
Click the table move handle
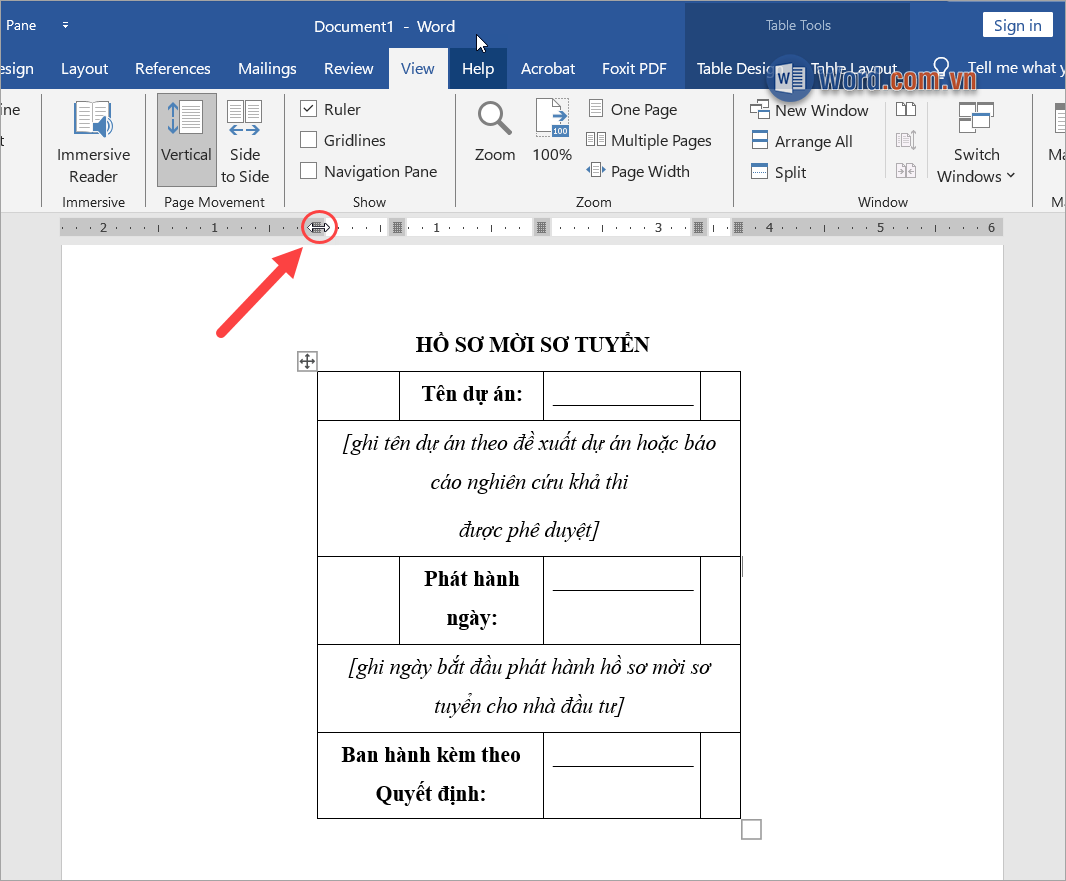(x=307, y=362)
